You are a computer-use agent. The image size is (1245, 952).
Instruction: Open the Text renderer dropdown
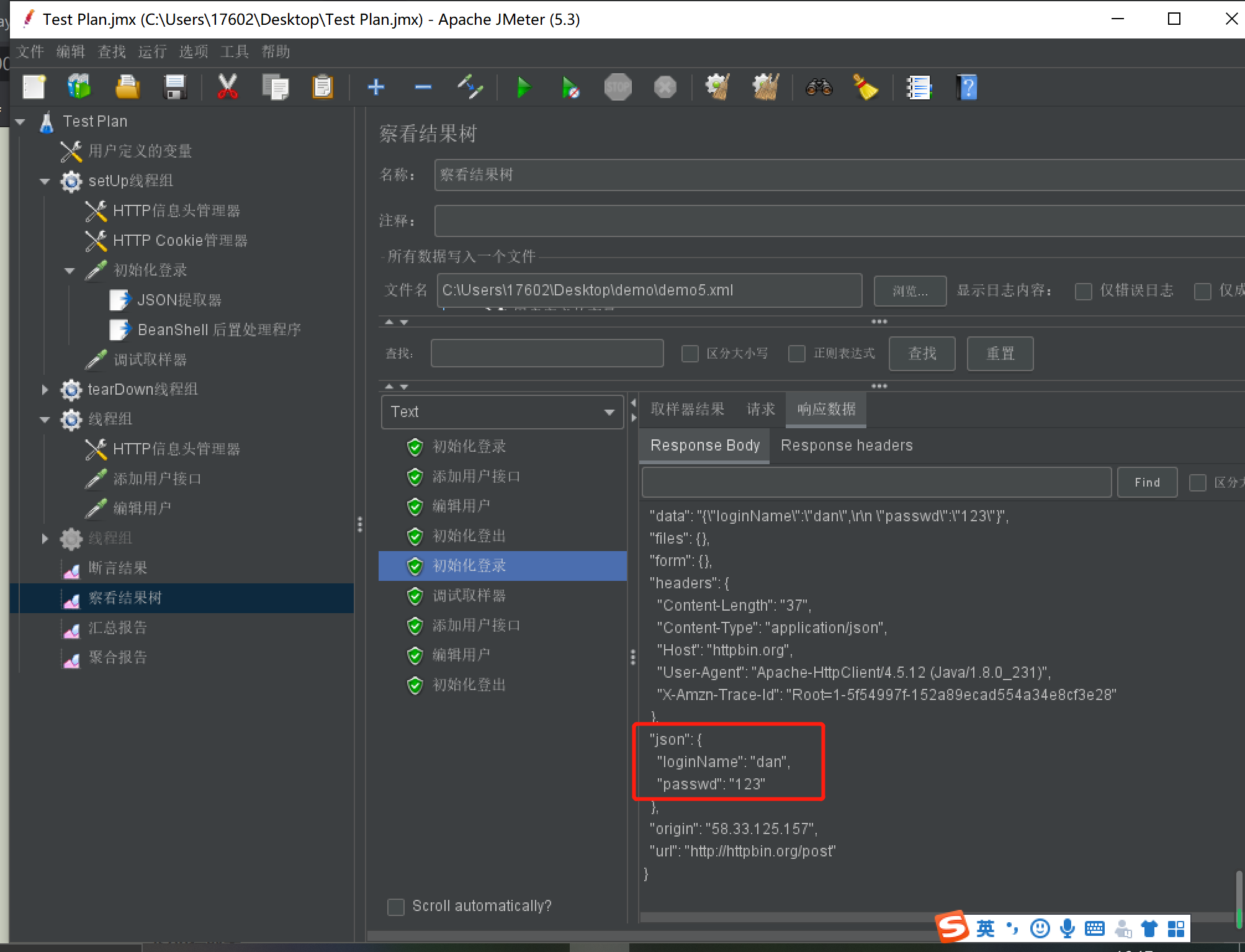pos(502,412)
